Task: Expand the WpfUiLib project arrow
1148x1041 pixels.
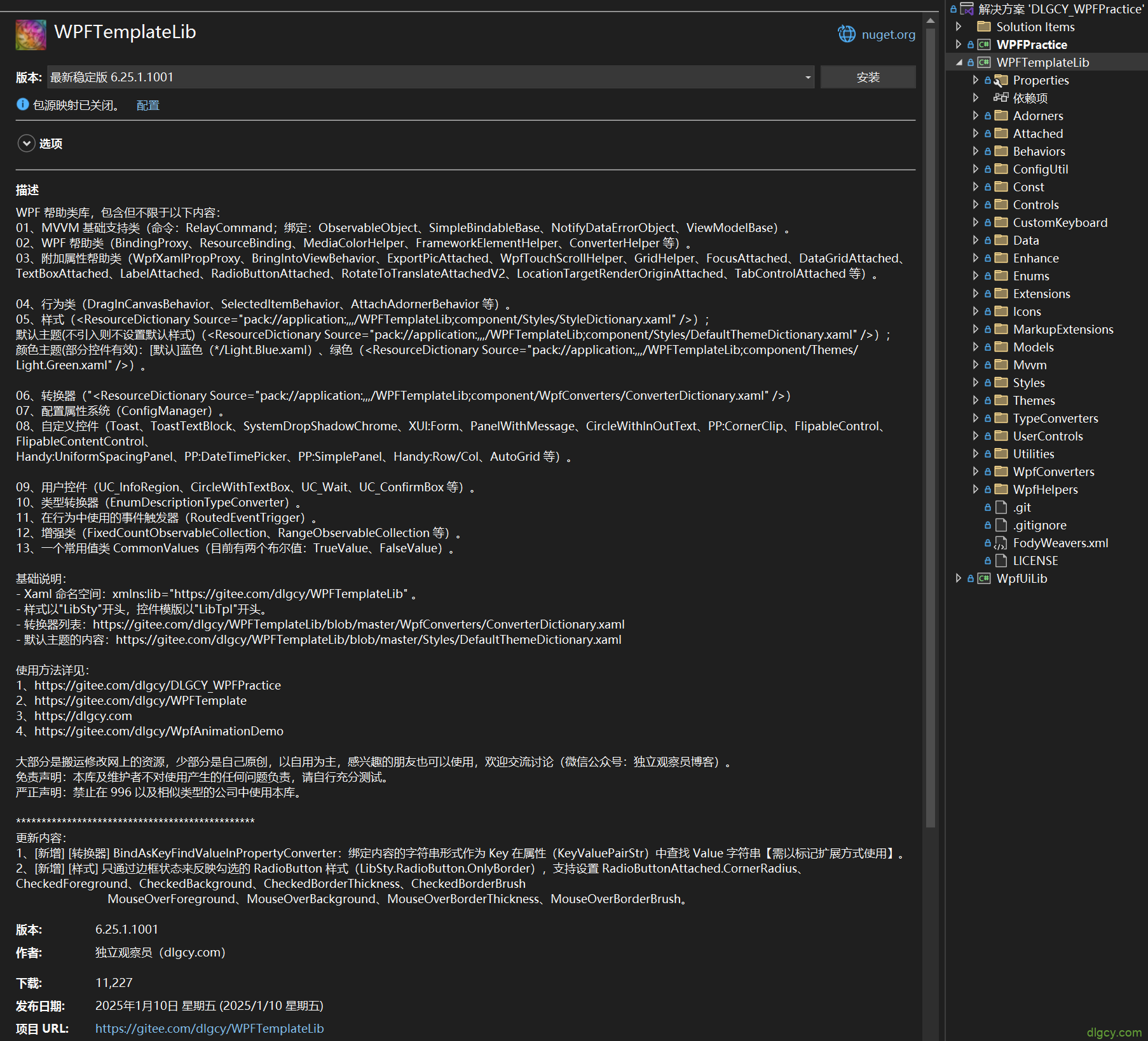Action: coord(959,578)
